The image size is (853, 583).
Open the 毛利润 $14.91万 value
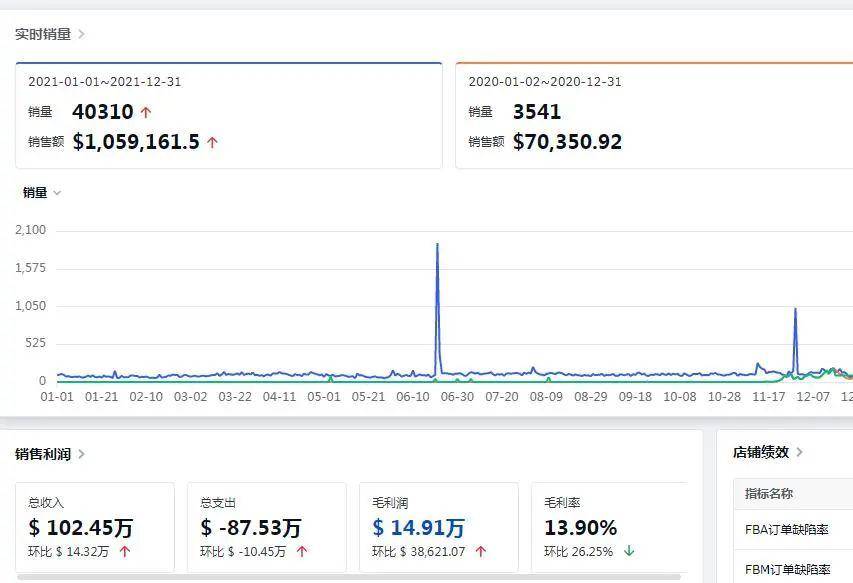(418, 528)
